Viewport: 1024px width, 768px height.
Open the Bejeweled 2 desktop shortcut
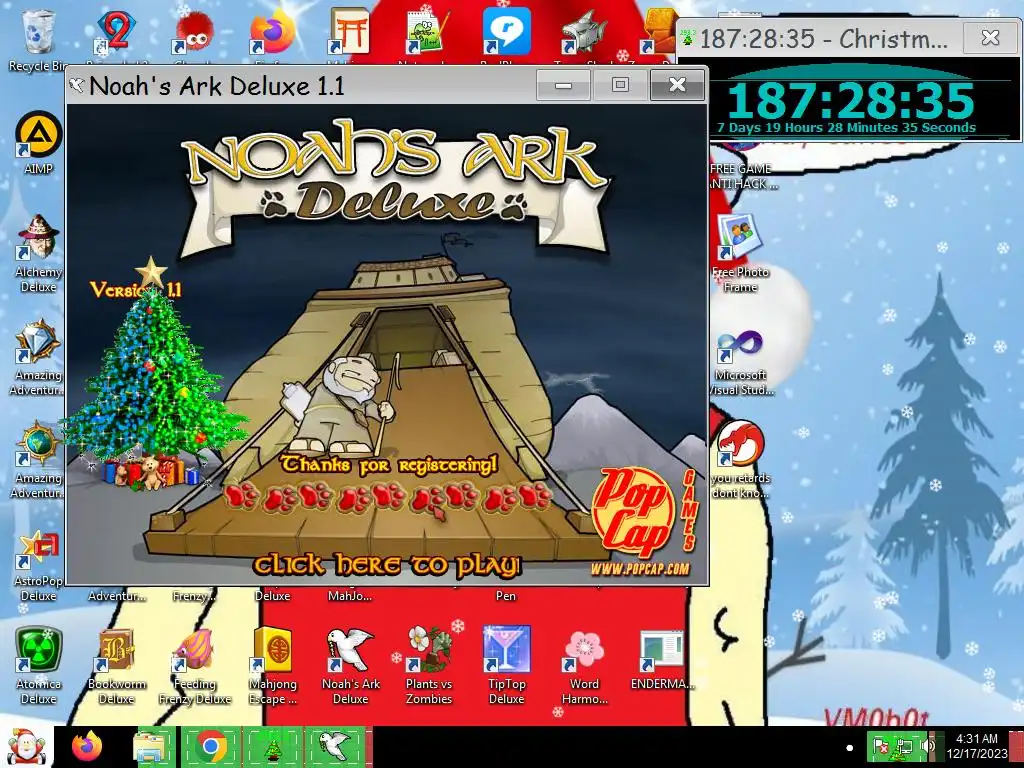pos(116,36)
